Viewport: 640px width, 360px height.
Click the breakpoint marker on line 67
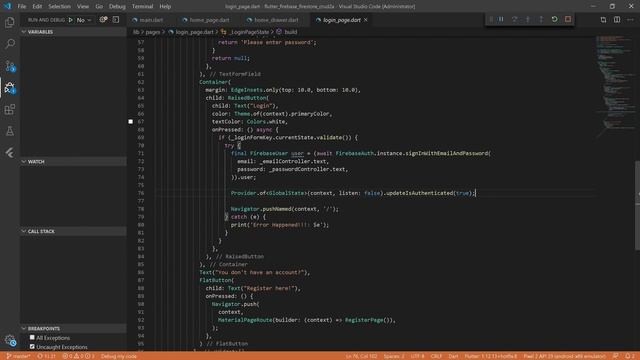coord(131,121)
